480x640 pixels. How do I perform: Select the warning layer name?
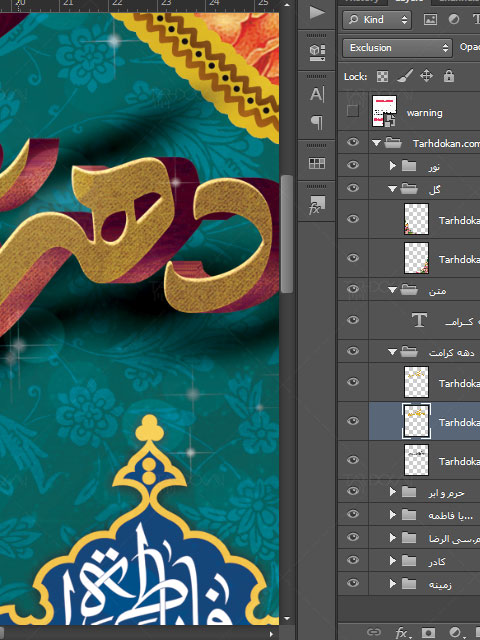click(424, 113)
